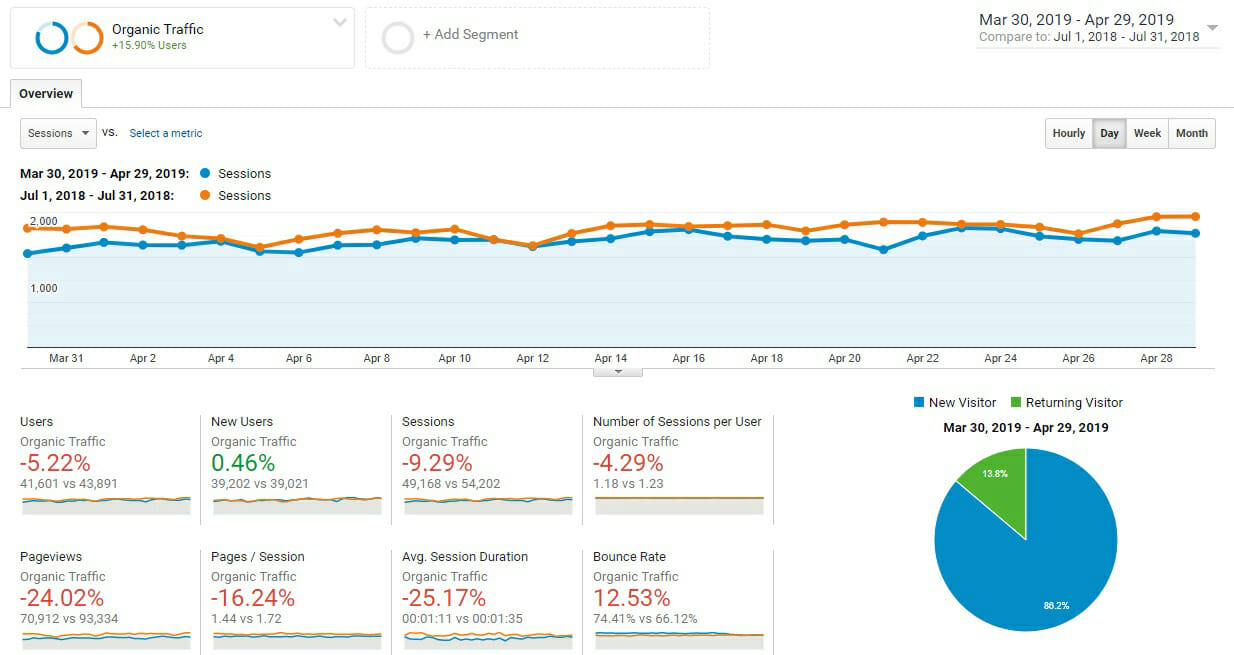Expand the Sessions metric dropdown
Screen dimensions: 1234x655
click(58, 133)
